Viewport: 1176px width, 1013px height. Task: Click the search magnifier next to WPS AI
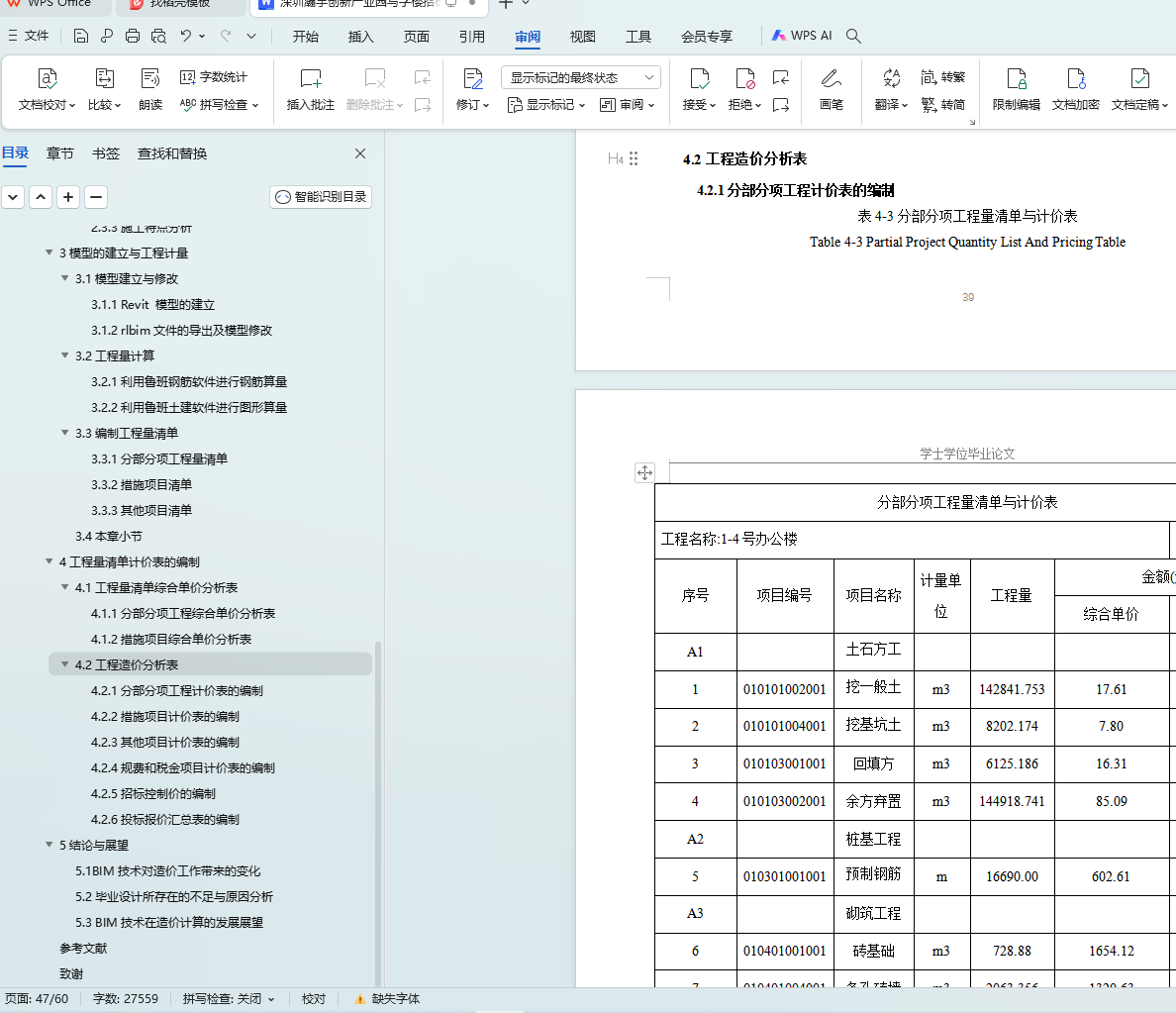(853, 36)
